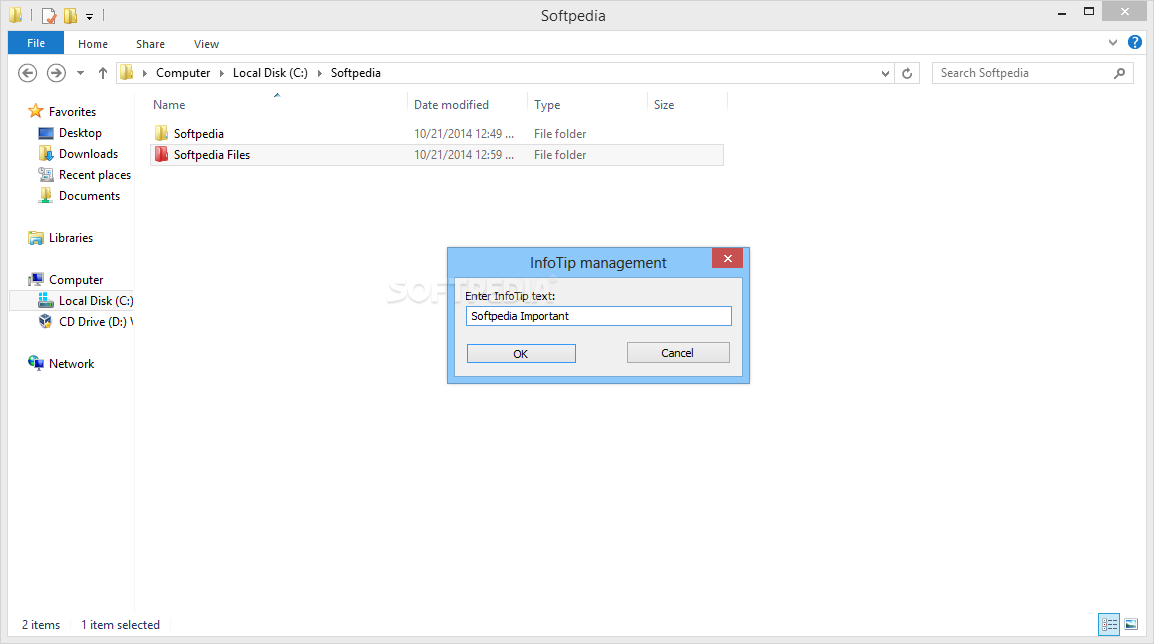Open Recent places in the navigation pane
This screenshot has height=644, width=1154.
[x=95, y=174]
